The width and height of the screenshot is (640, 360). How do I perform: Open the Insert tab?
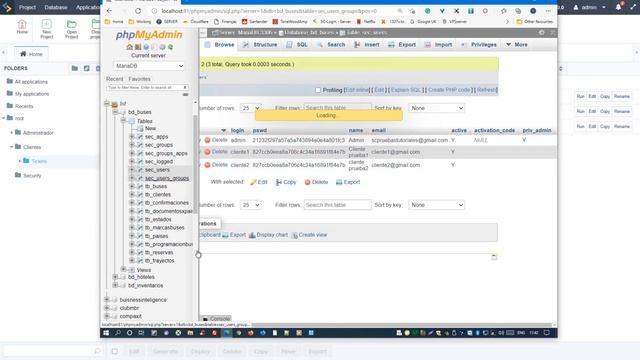pyautogui.click(x=367, y=44)
